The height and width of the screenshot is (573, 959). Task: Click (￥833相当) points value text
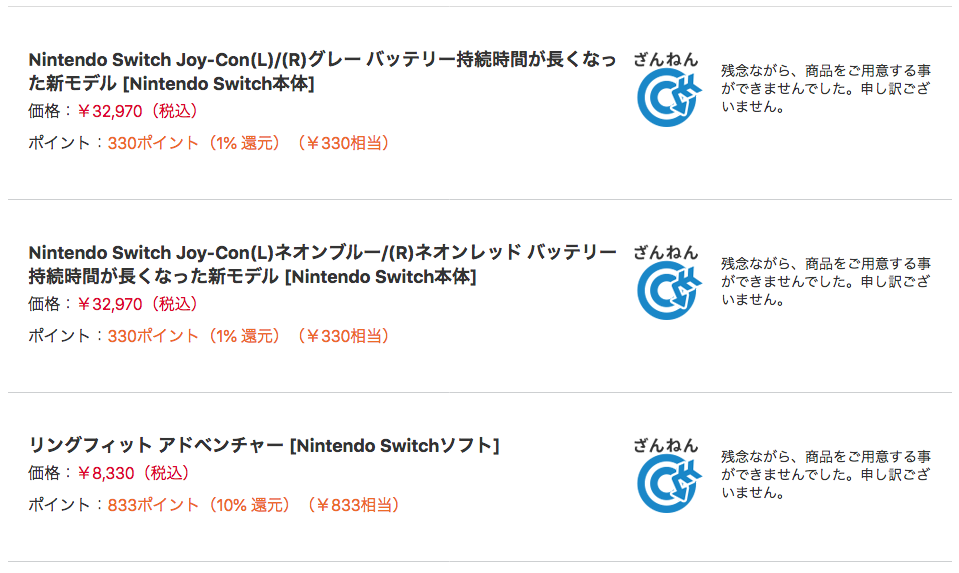(x=352, y=505)
